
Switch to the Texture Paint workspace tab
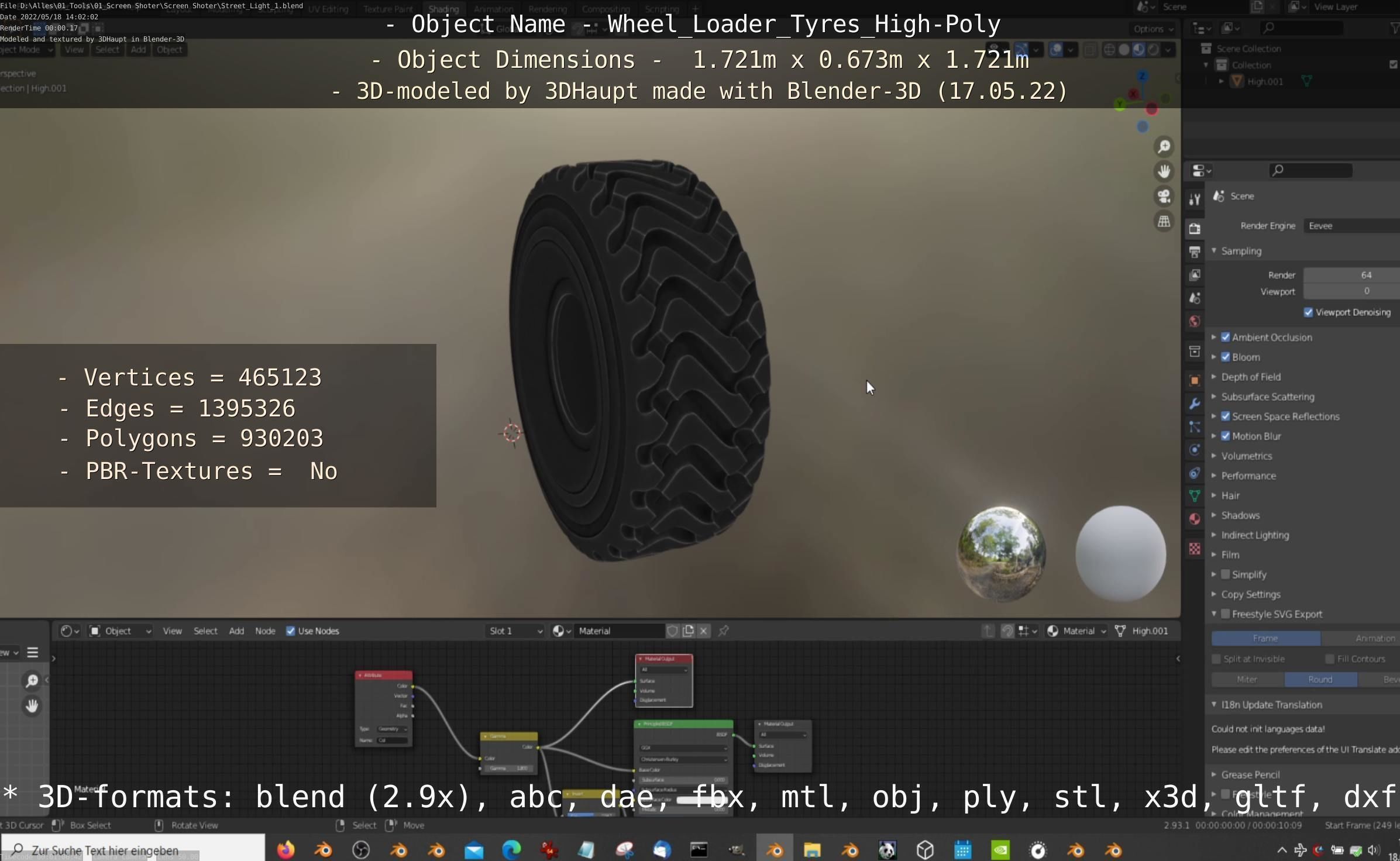[x=388, y=9]
